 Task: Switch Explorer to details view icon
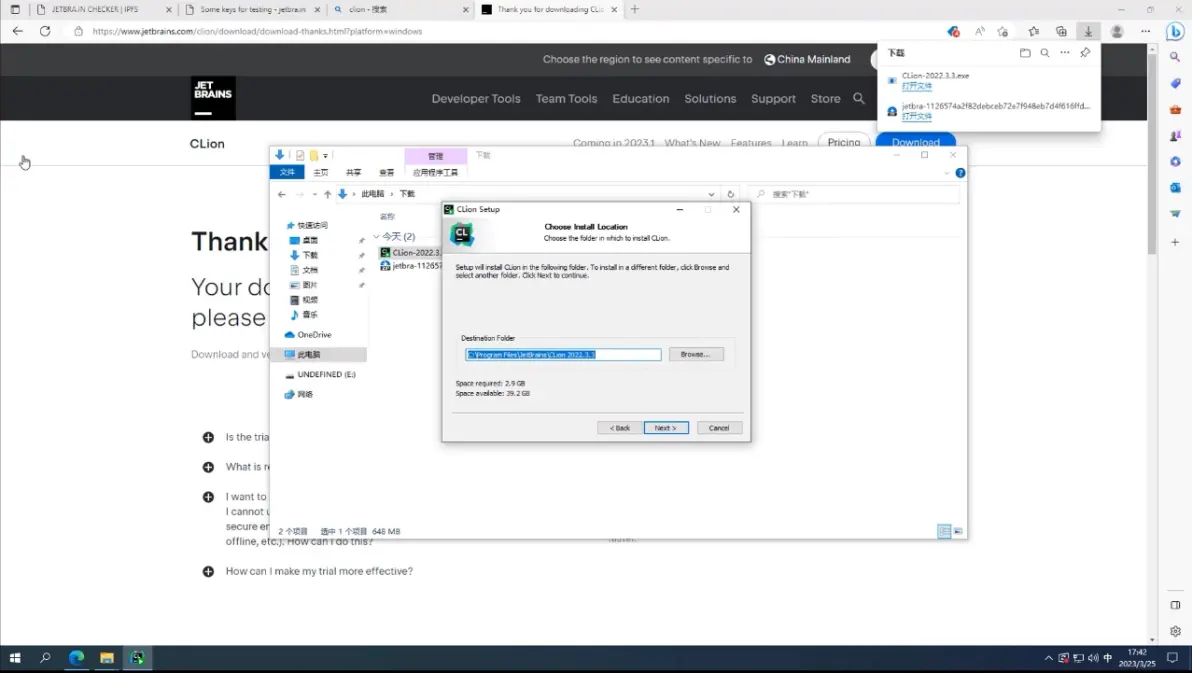pyautogui.click(x=944, y=531)
